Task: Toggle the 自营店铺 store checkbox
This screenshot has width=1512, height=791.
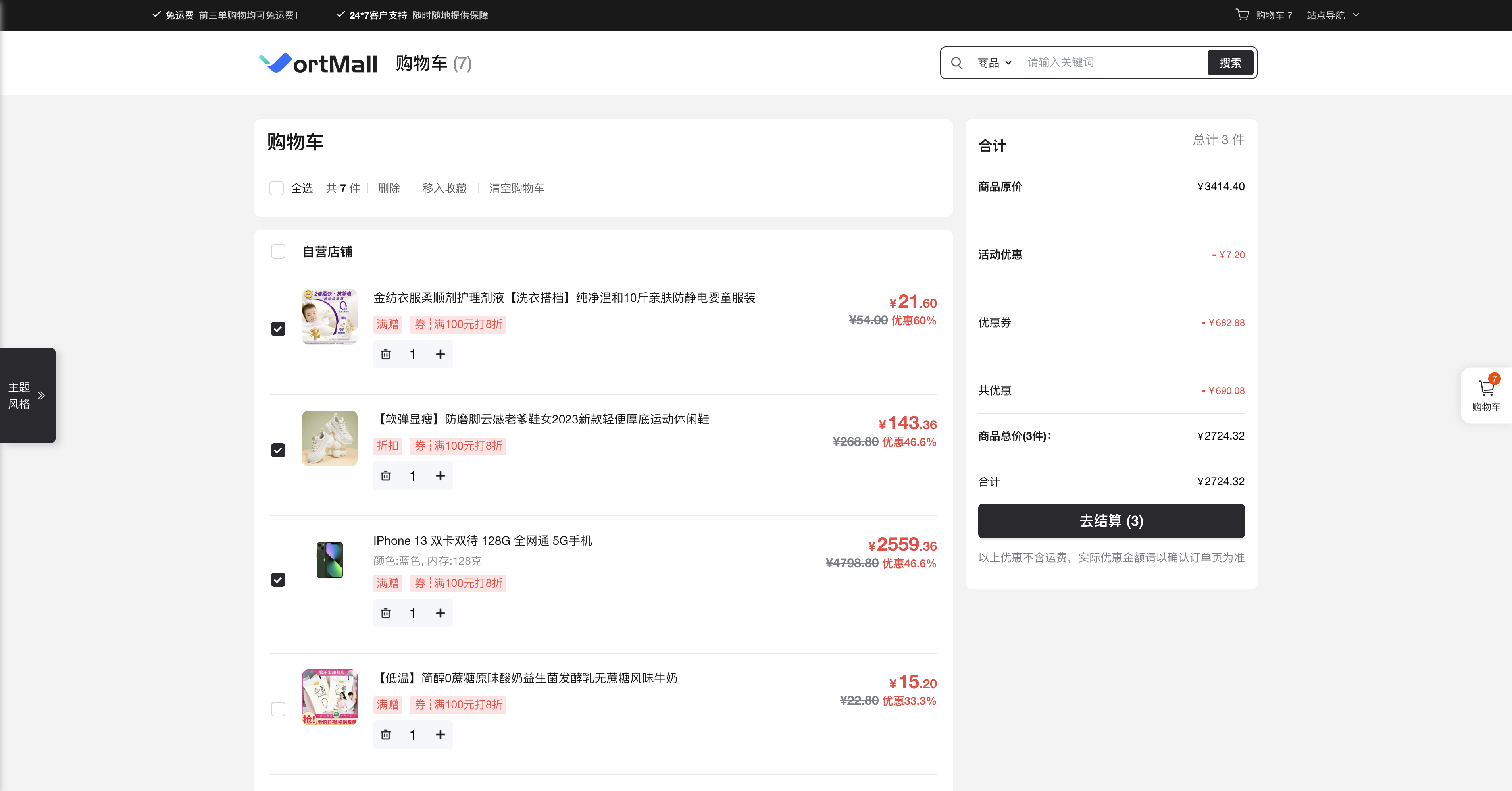Action: (278, 251)
